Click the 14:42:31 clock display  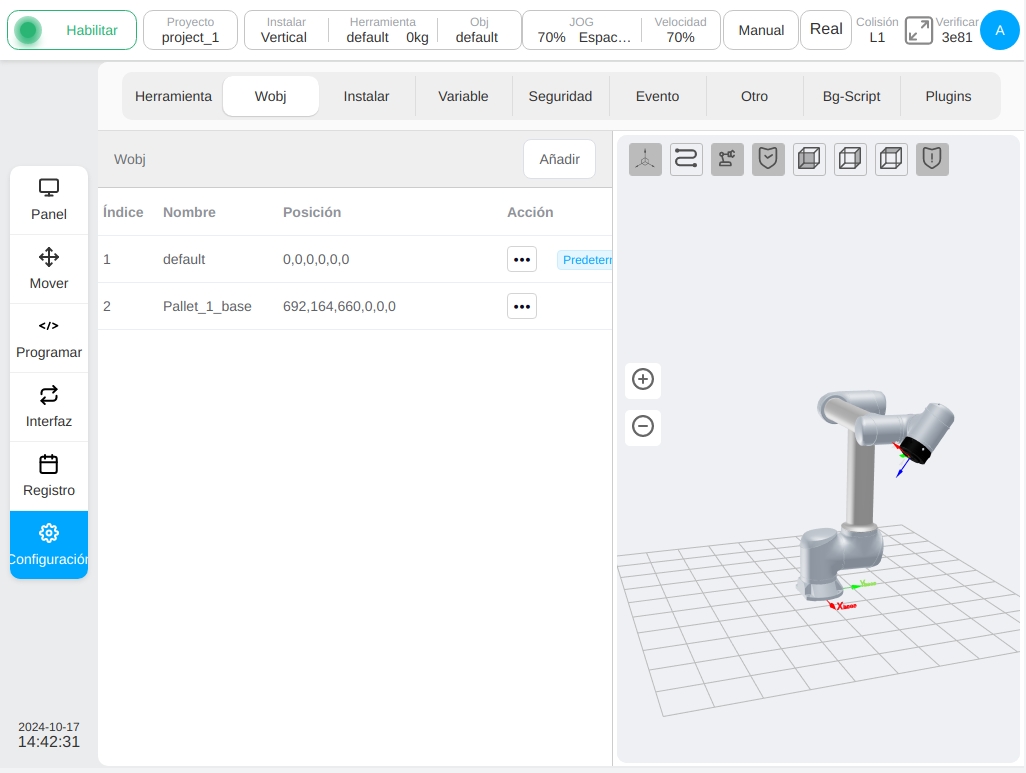[48, 742]
